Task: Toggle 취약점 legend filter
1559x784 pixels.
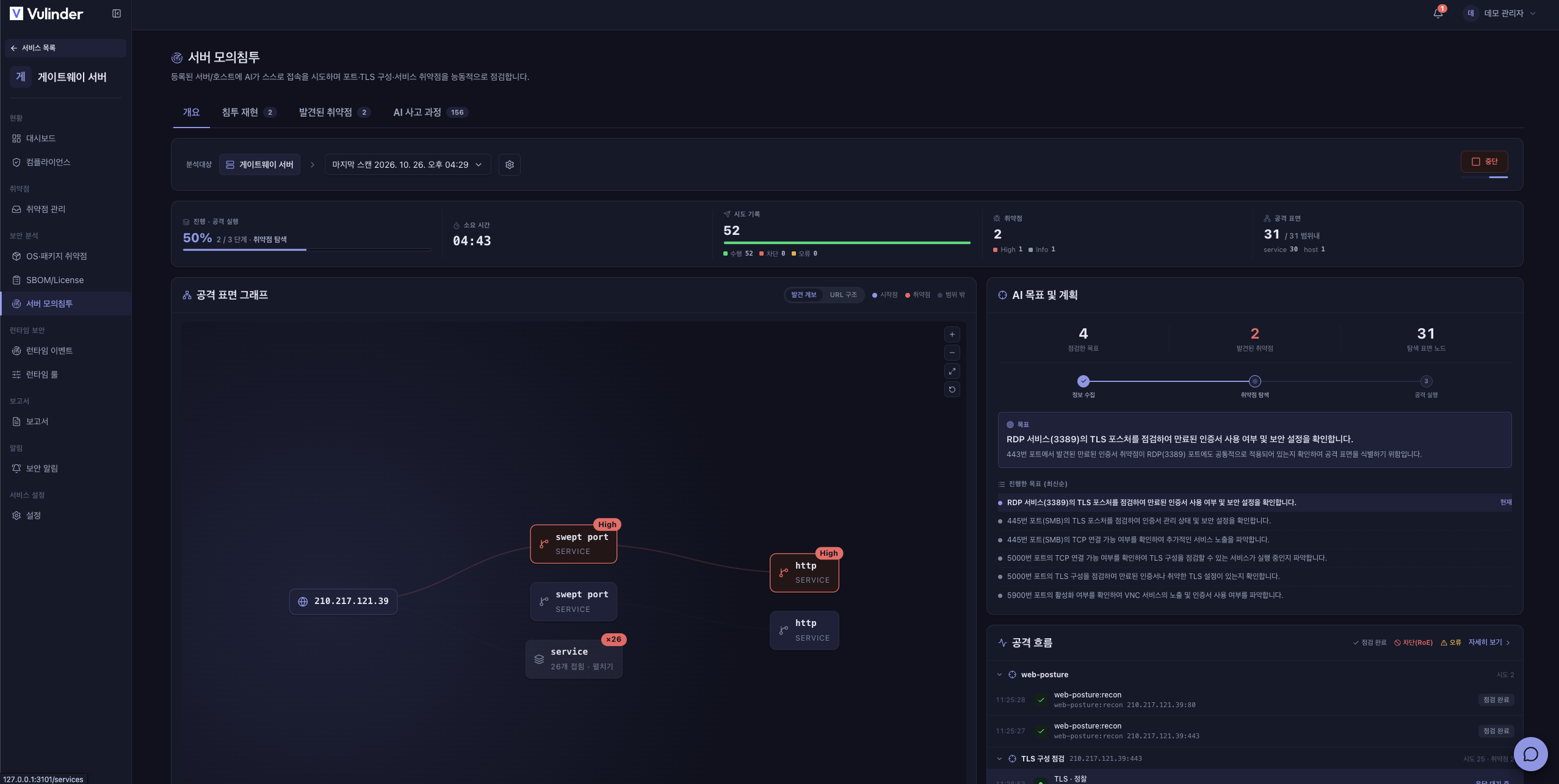Action: pyautogui.click(x=917, y=295)
